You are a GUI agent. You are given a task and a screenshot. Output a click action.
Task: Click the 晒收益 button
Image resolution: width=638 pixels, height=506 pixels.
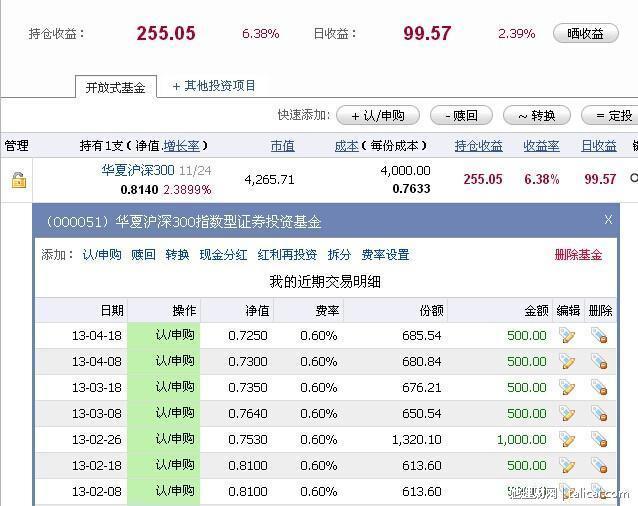click(x=586, y=33)
